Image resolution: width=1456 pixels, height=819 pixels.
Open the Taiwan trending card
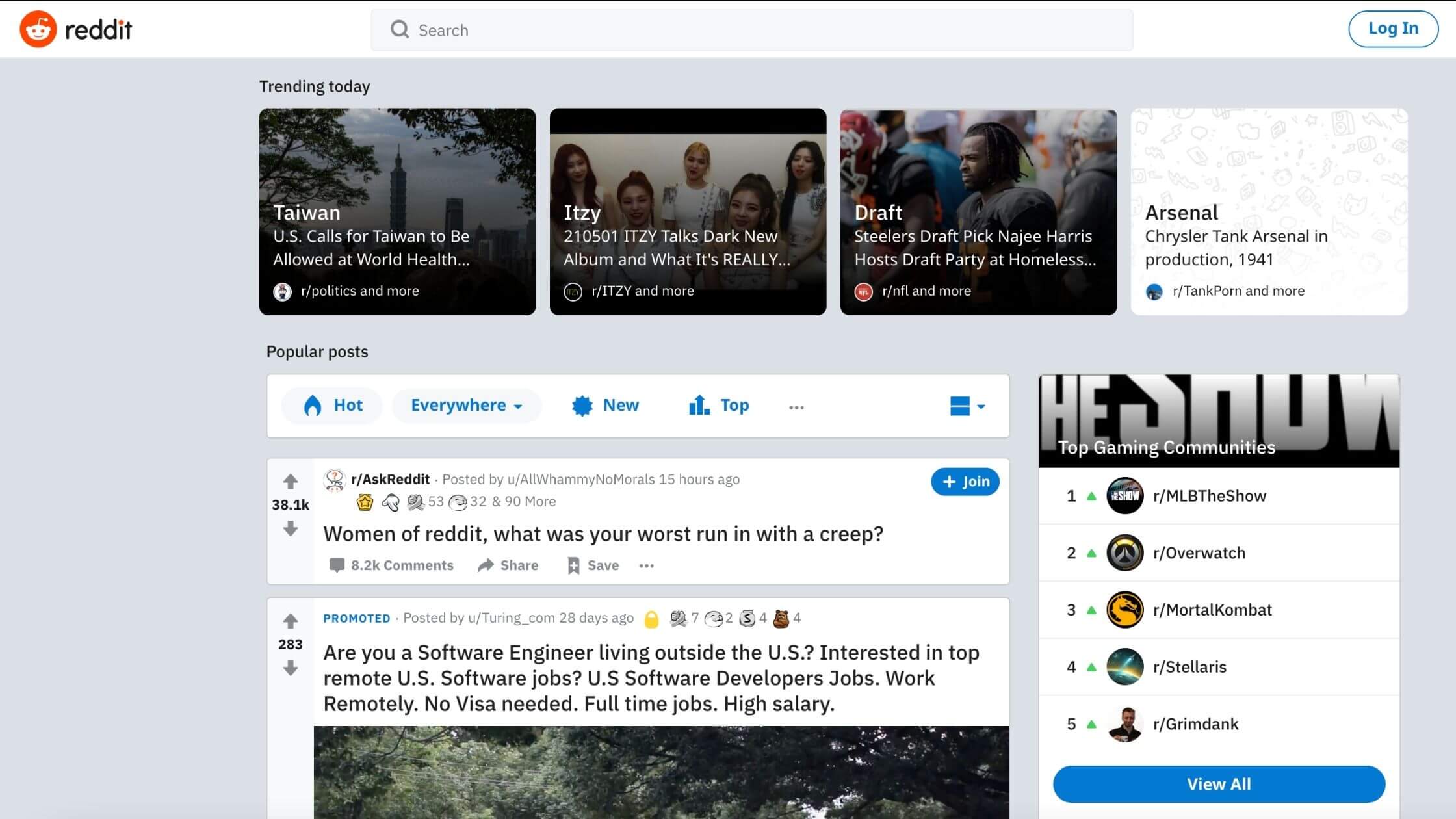click(x=397, y=211)
